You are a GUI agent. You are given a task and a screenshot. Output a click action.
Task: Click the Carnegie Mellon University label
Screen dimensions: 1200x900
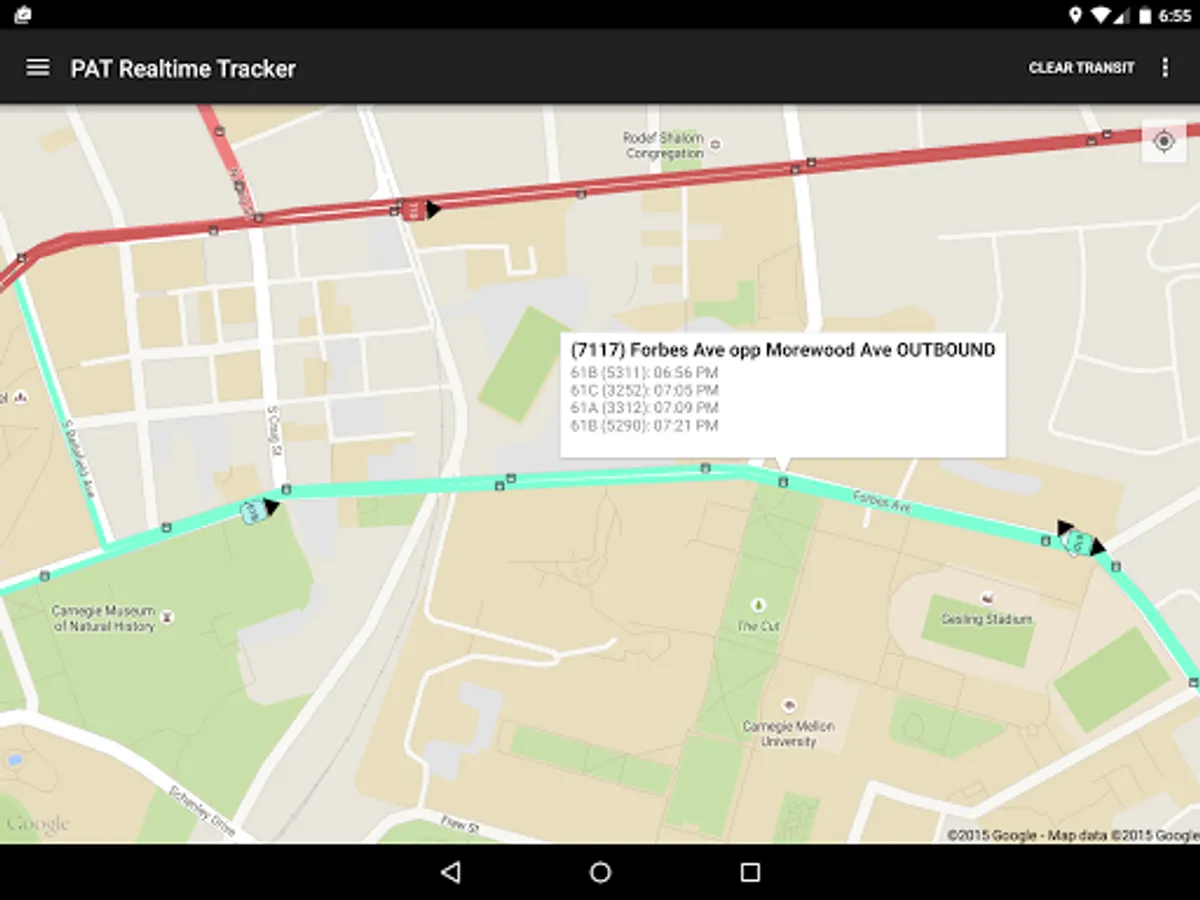[789, 734]
